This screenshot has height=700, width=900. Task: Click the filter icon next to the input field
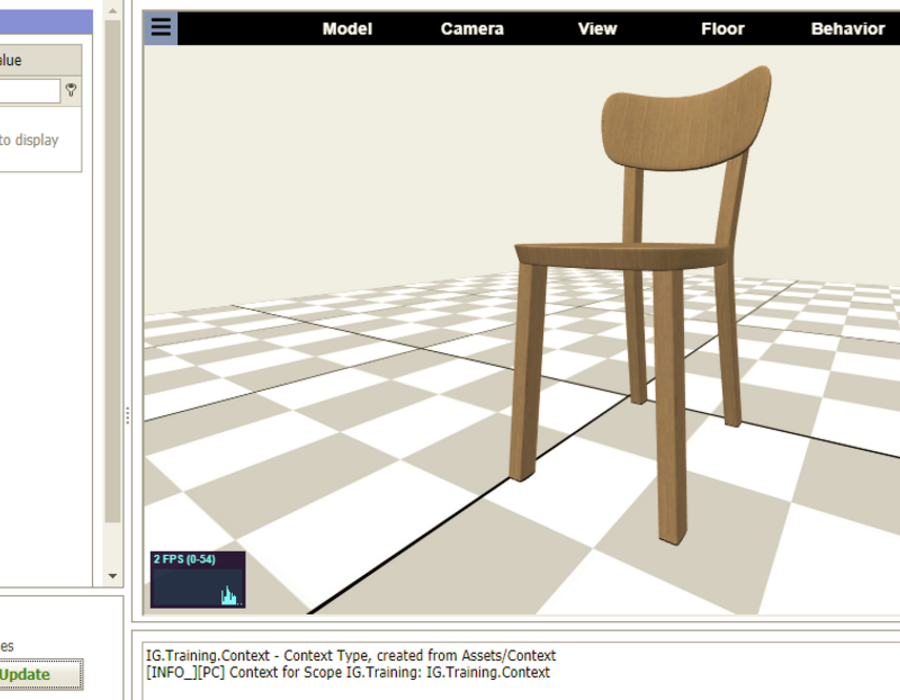pos(71,90)
